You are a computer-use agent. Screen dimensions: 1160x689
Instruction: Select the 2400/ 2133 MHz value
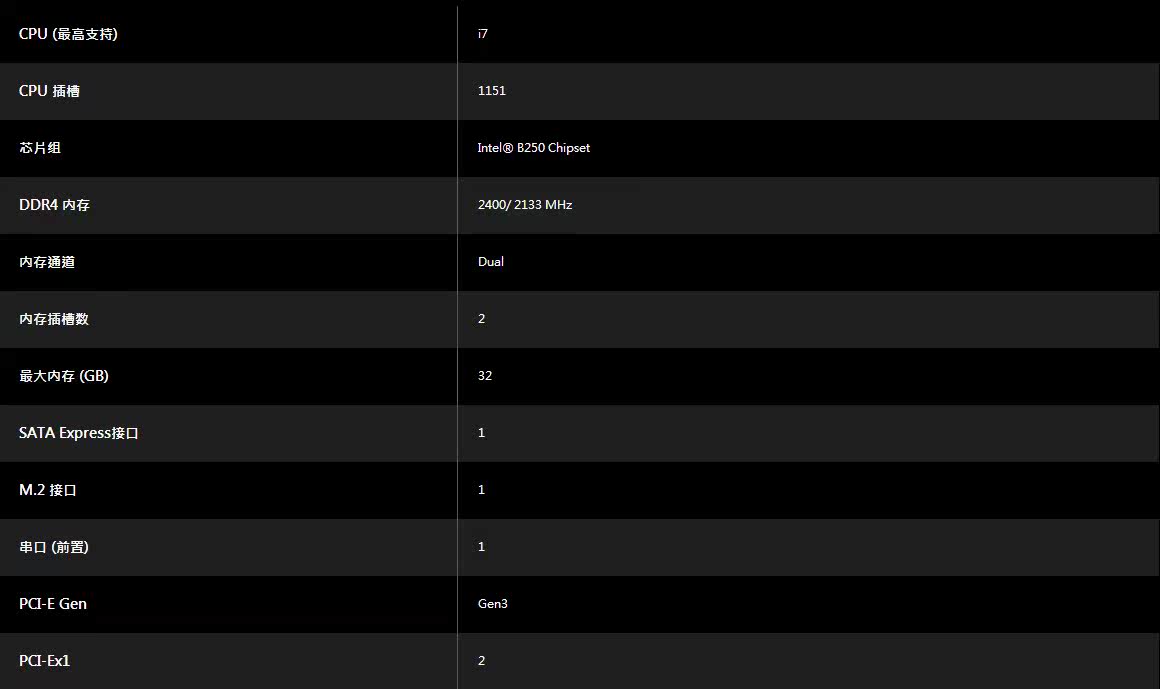[525, 205]
